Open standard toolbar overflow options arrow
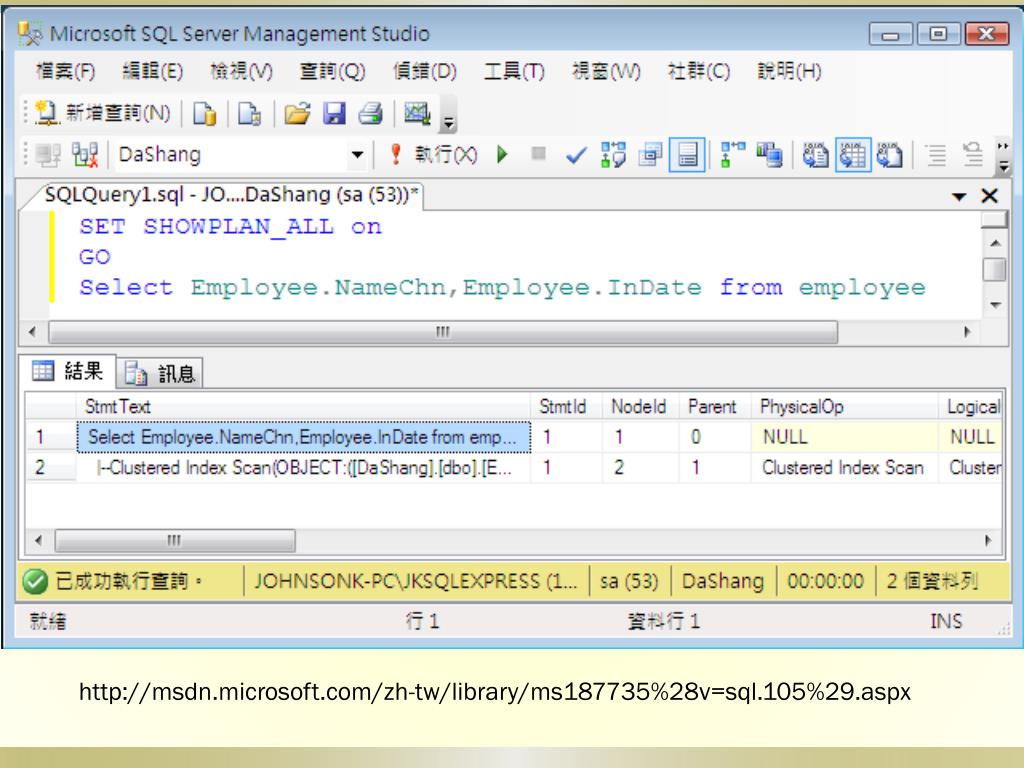 449,121
